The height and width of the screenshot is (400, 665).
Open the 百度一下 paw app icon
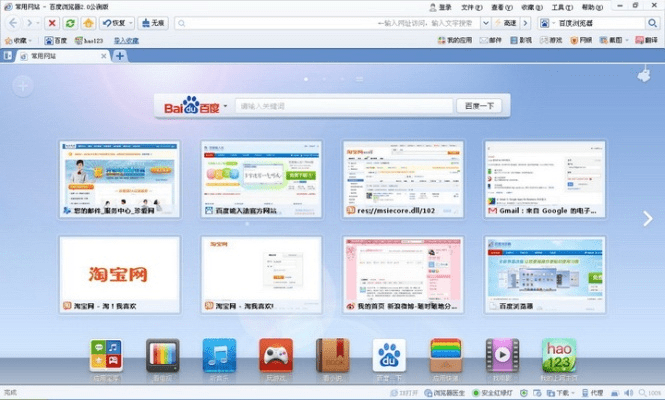pyautogui.click(x=389, y=355)
